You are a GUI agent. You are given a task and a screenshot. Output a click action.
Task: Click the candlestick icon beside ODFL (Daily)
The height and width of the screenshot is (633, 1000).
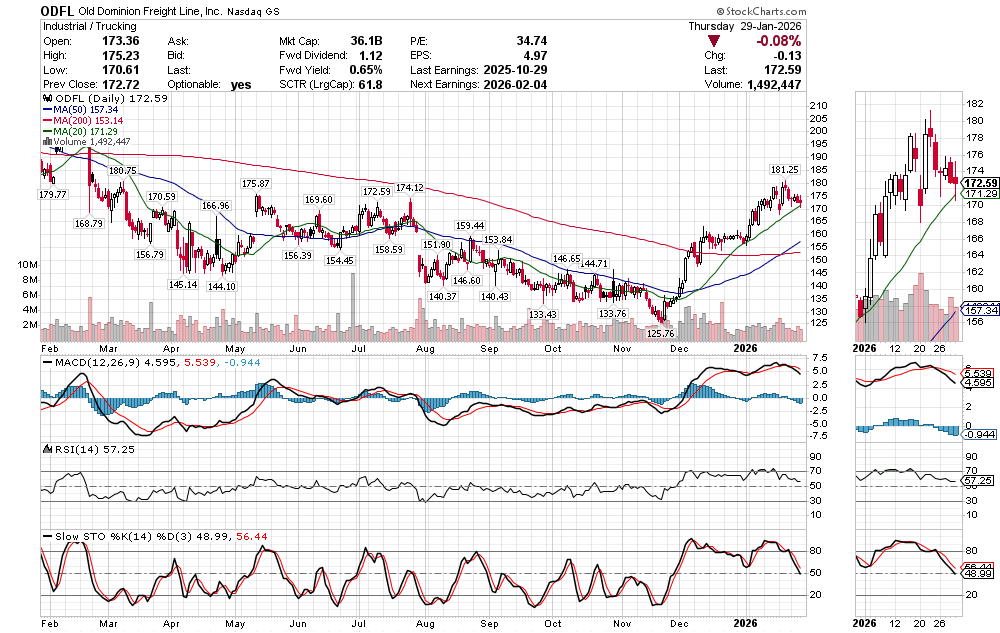tap(44, 101)
